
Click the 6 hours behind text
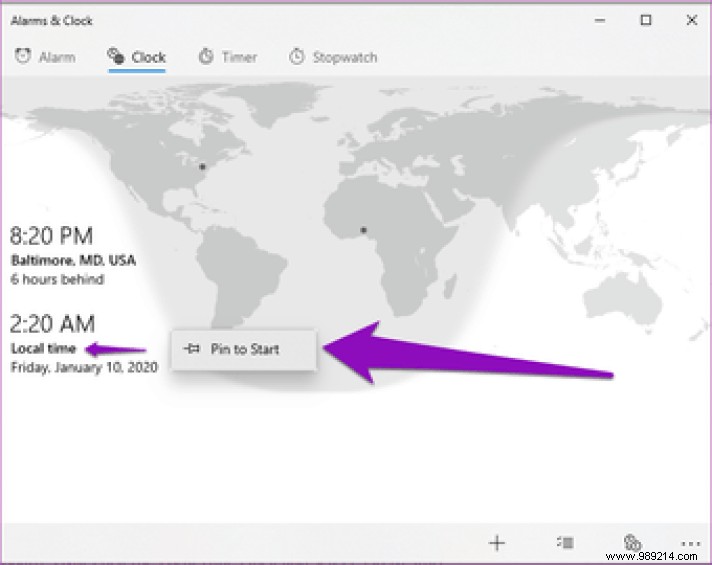point(57,279)
